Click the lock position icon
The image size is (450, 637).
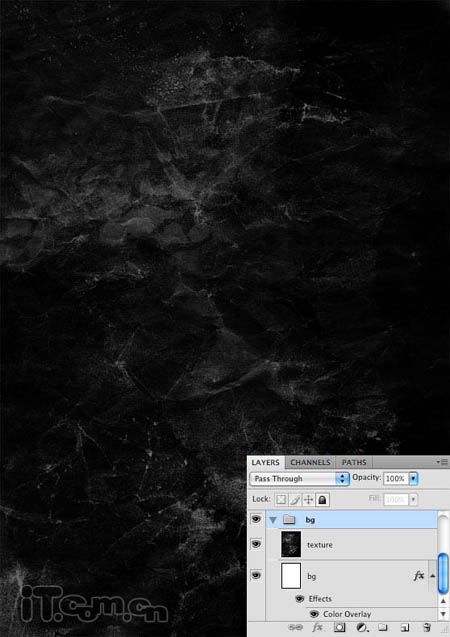click(309, 499)
